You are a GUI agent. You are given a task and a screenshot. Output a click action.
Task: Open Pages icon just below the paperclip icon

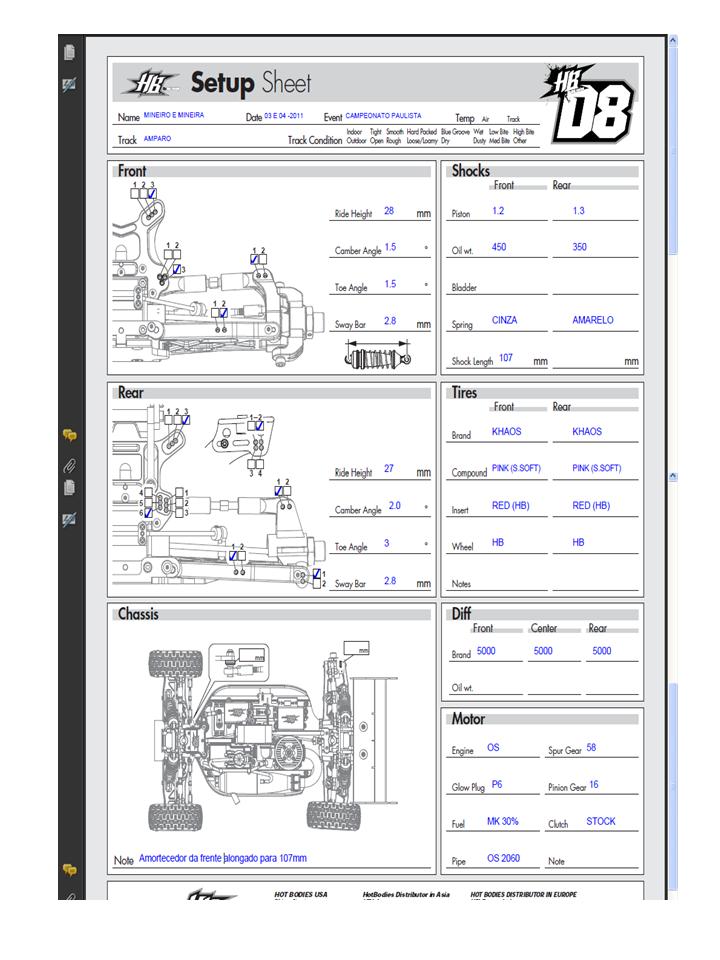click(69, 488)
